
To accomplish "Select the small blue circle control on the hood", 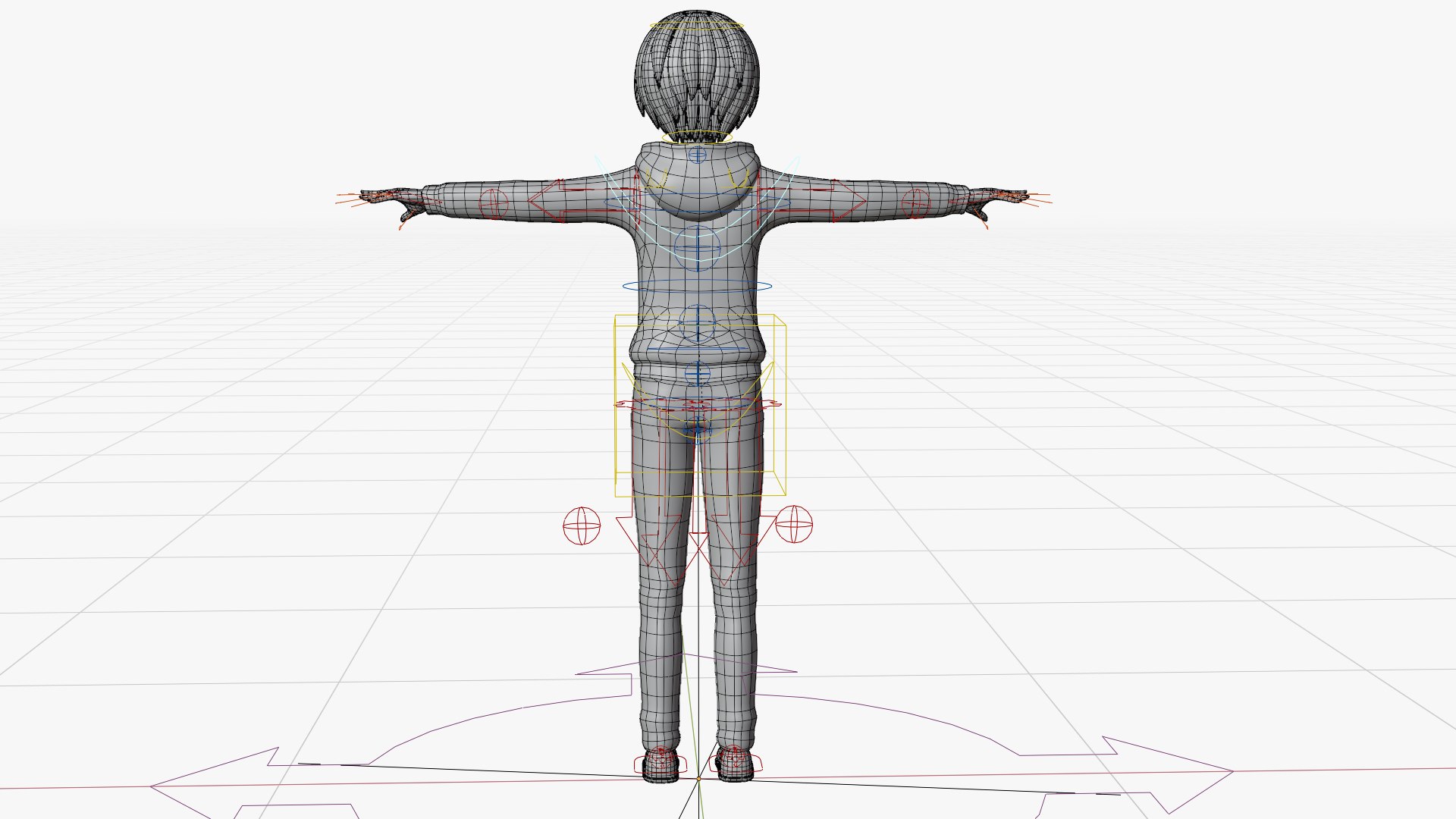I will (x=697, y=155).
